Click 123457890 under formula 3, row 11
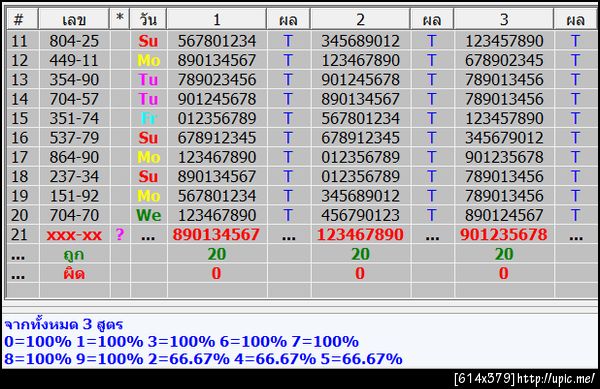 tap(504, 41)
